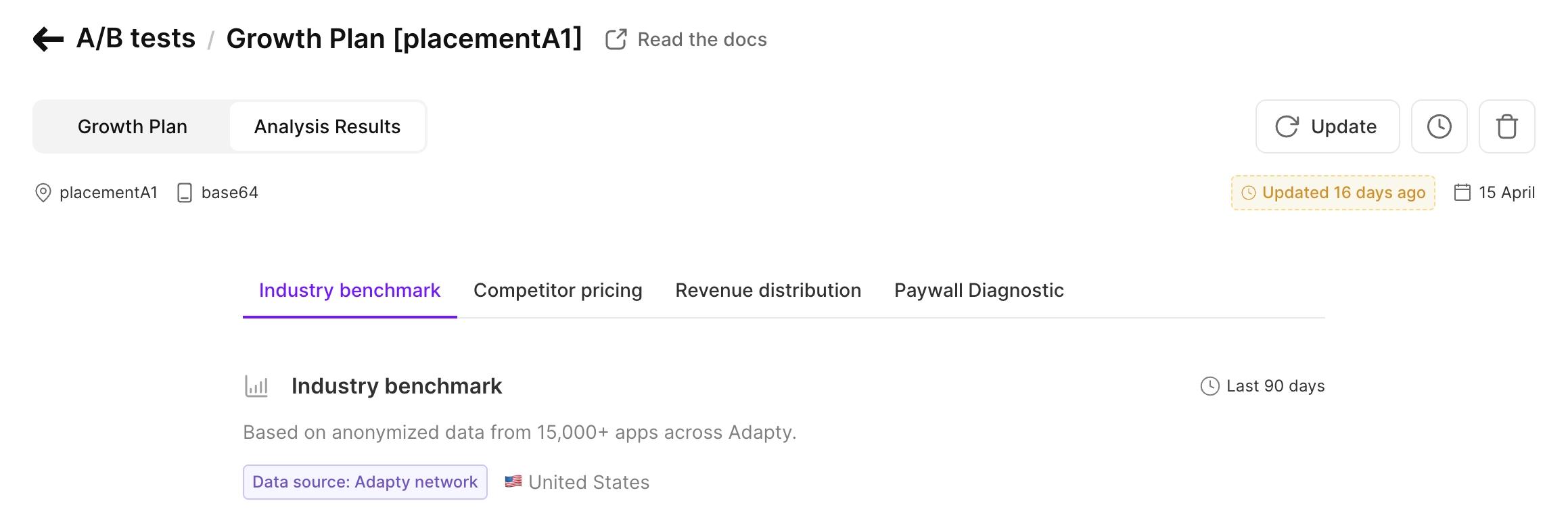Click the base64 device icon

pyautogui.click(x=184, y=193)
